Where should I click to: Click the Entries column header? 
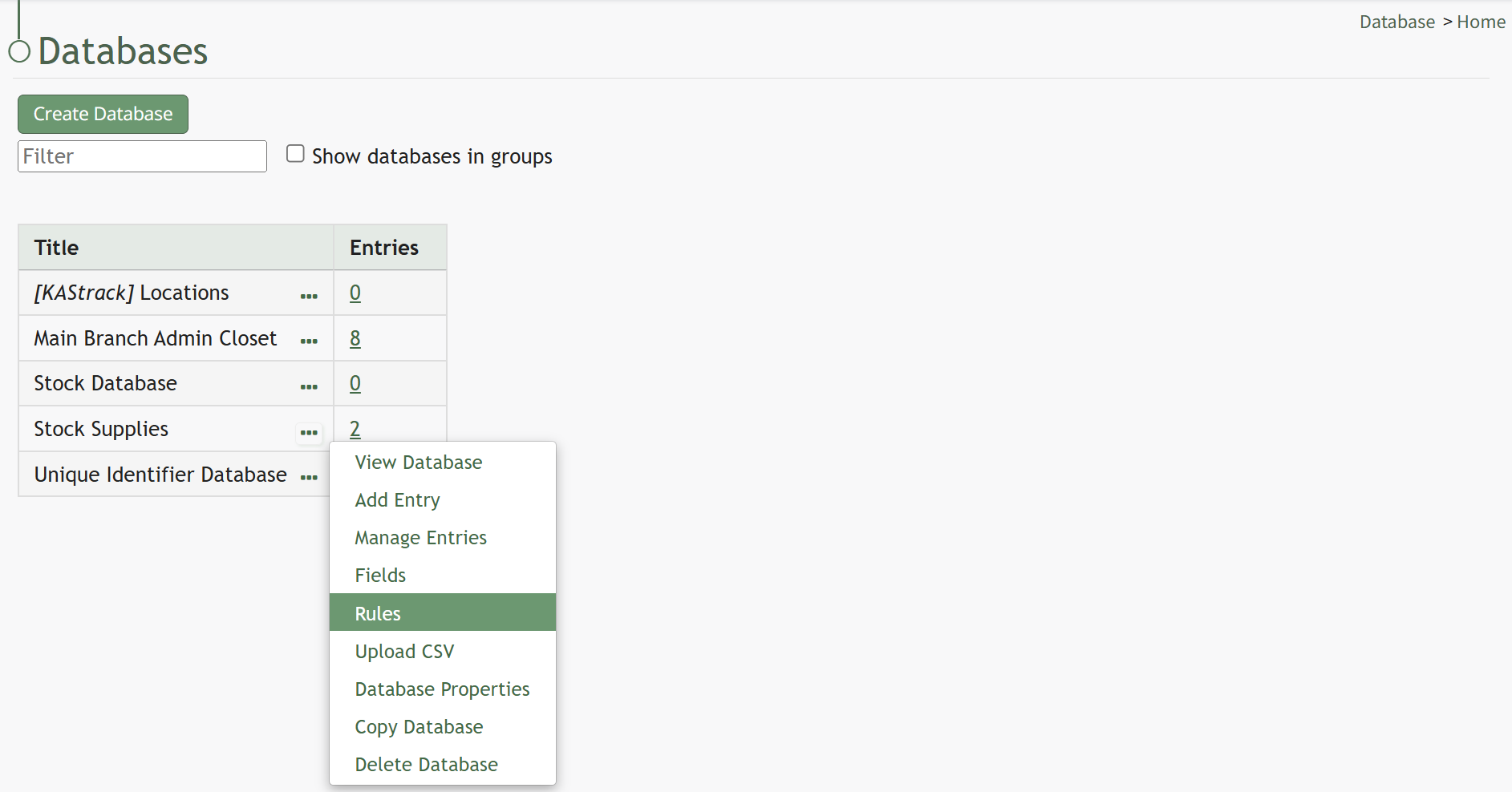click(x=390, y=248)
